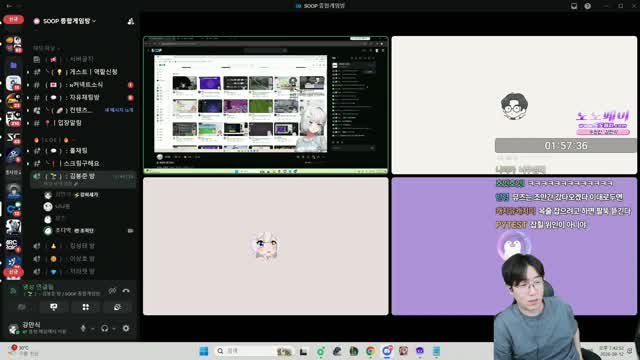Toggle headphone deafen
Screen dimensions: 640x360
coord(104,328)
